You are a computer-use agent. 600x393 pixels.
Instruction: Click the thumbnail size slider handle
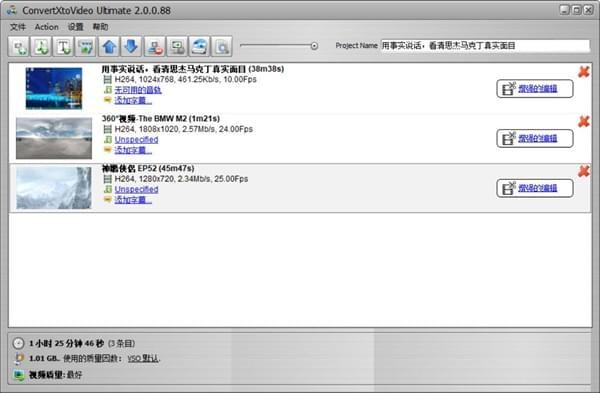click(x=314, y=46)
